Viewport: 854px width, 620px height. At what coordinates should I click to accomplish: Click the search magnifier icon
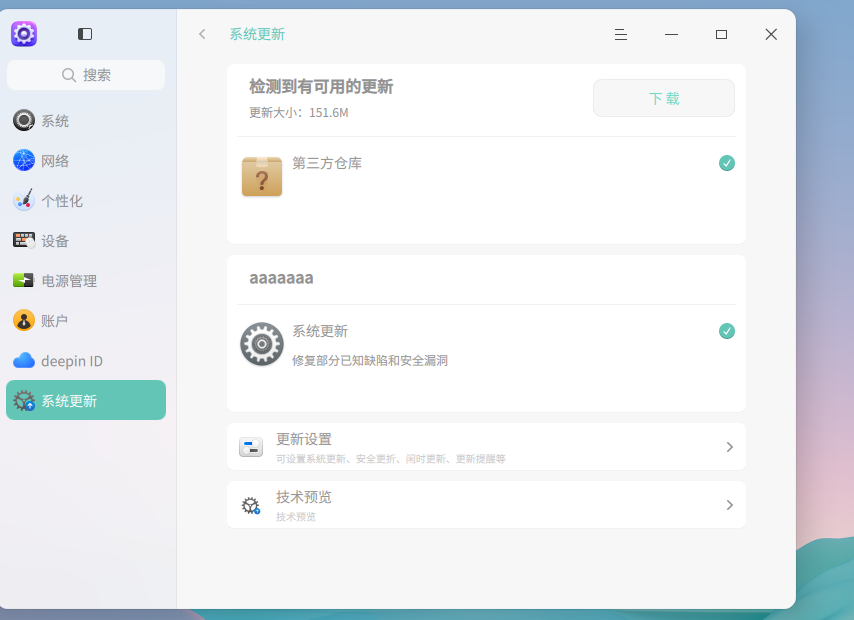click(x=69, y=75)
